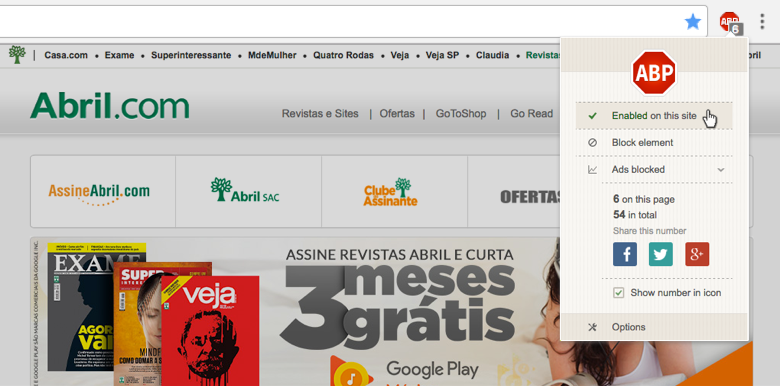780x386 pixels.
Task: Click the Abril tree logo in top bar
Action: (x=16, y=54)
